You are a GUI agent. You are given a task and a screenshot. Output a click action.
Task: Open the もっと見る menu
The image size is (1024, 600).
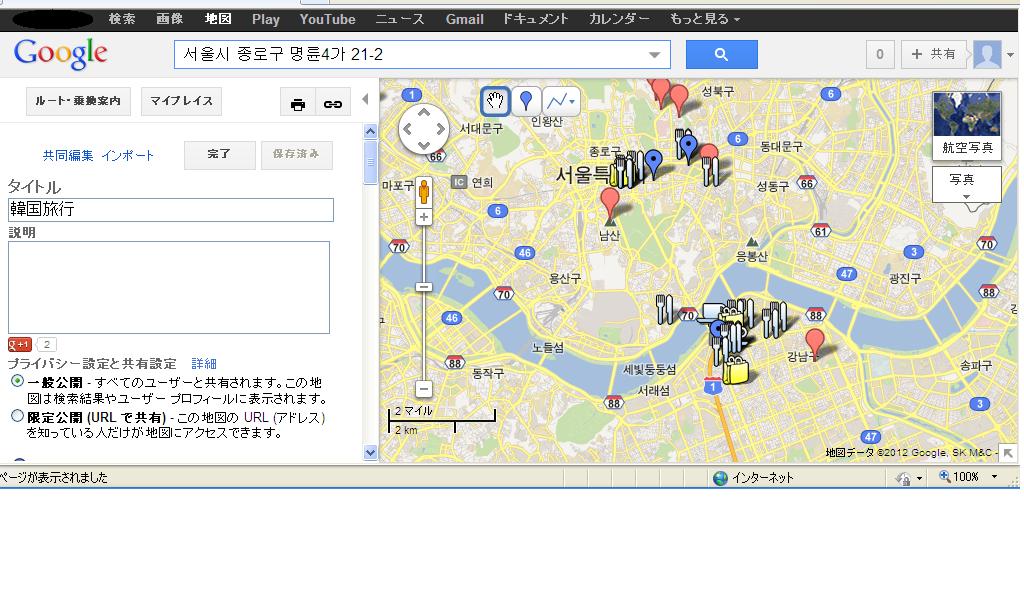tap(705, 19)
